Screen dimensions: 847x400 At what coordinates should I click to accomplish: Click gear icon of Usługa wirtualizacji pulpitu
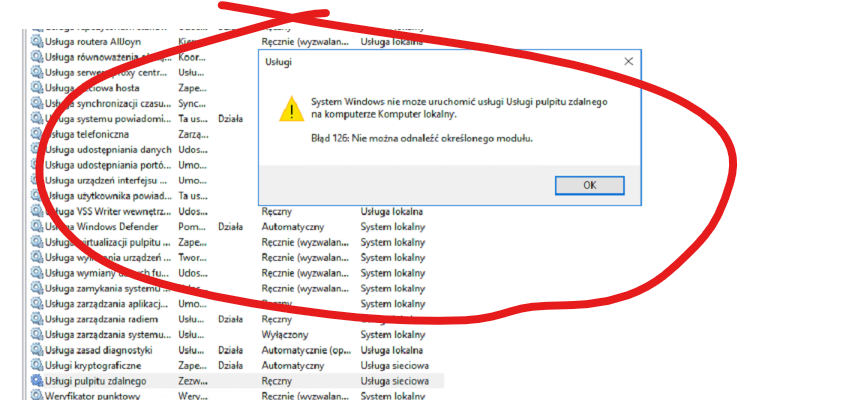37,242
